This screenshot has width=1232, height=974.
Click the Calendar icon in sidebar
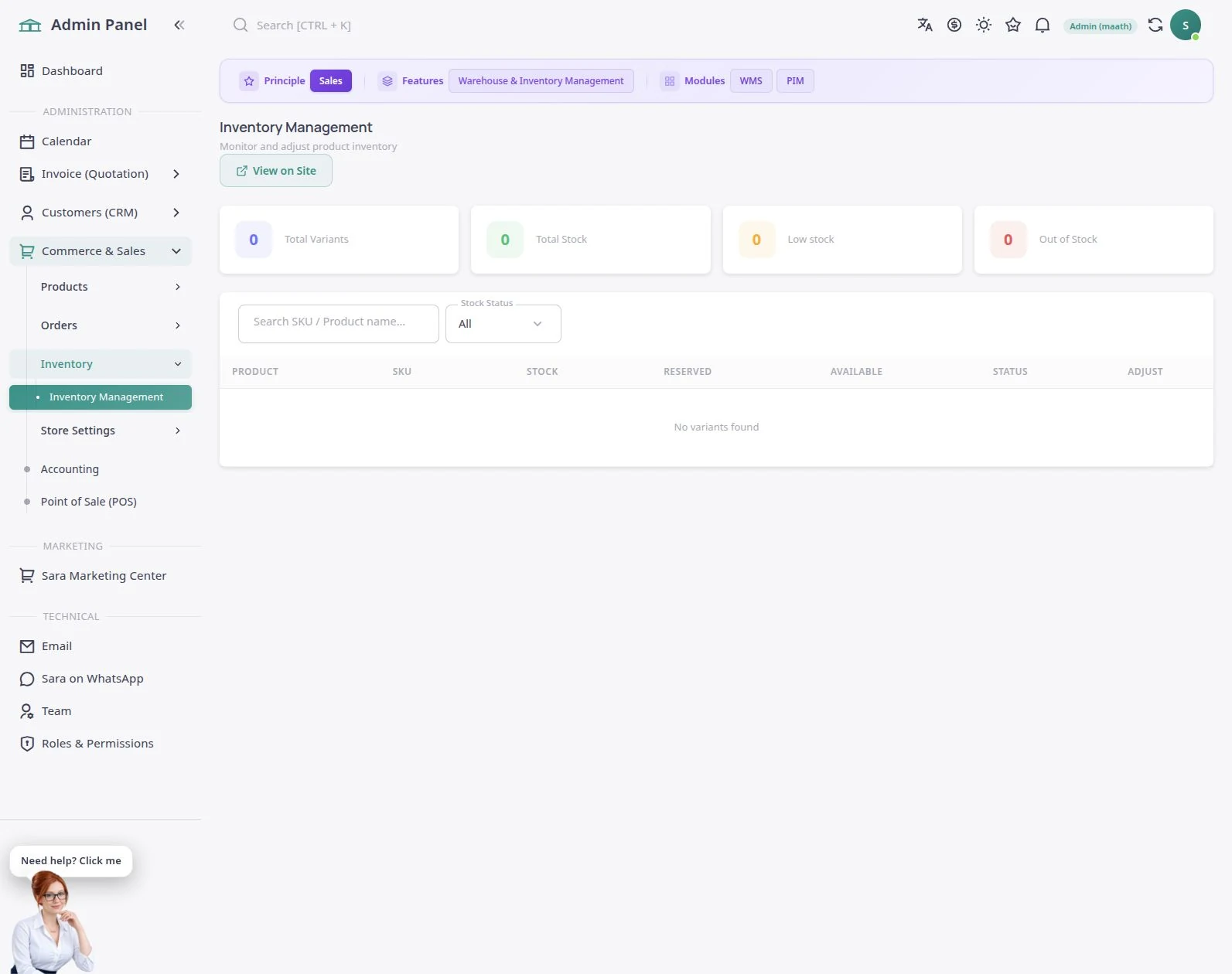[x=27, y=141]
